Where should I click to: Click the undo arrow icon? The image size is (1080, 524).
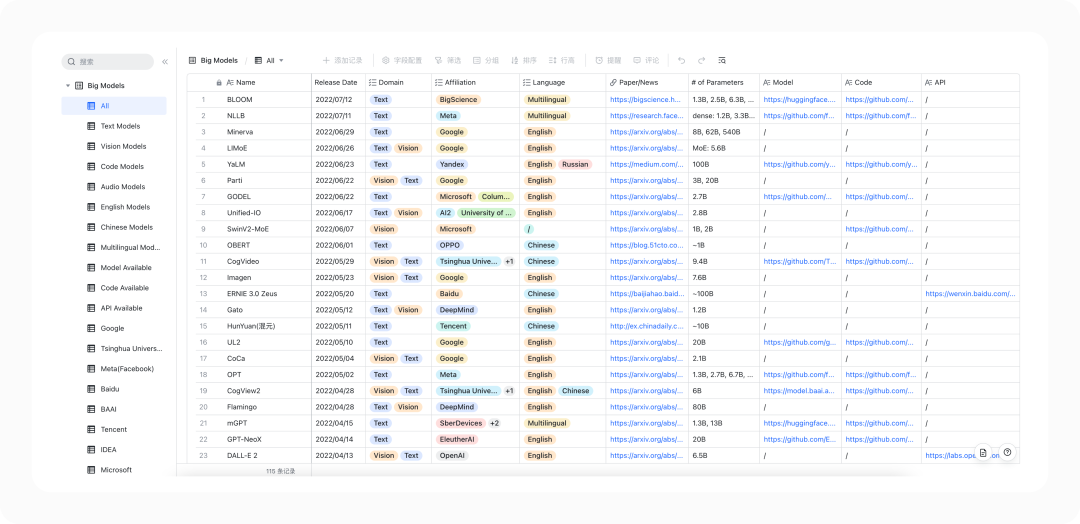click(x=682, y=61)
